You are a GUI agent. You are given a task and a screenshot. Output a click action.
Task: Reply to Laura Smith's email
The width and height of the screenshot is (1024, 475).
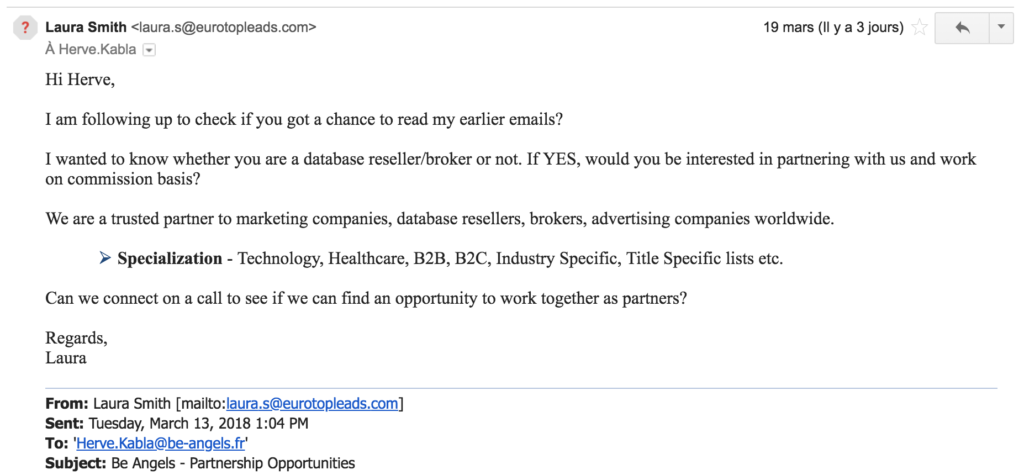[x=962, y=28]
